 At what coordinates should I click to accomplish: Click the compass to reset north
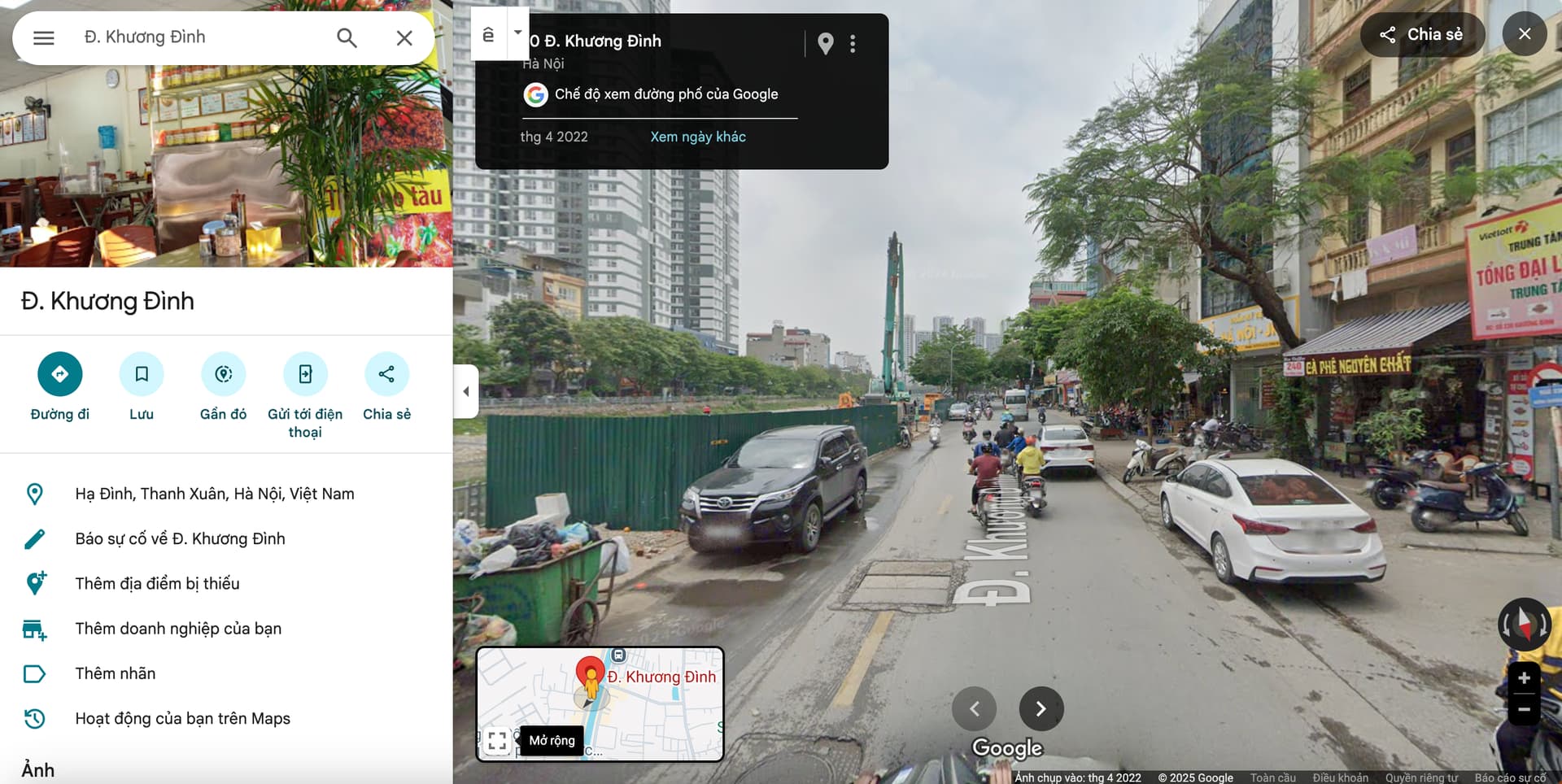pos(1524,625)
